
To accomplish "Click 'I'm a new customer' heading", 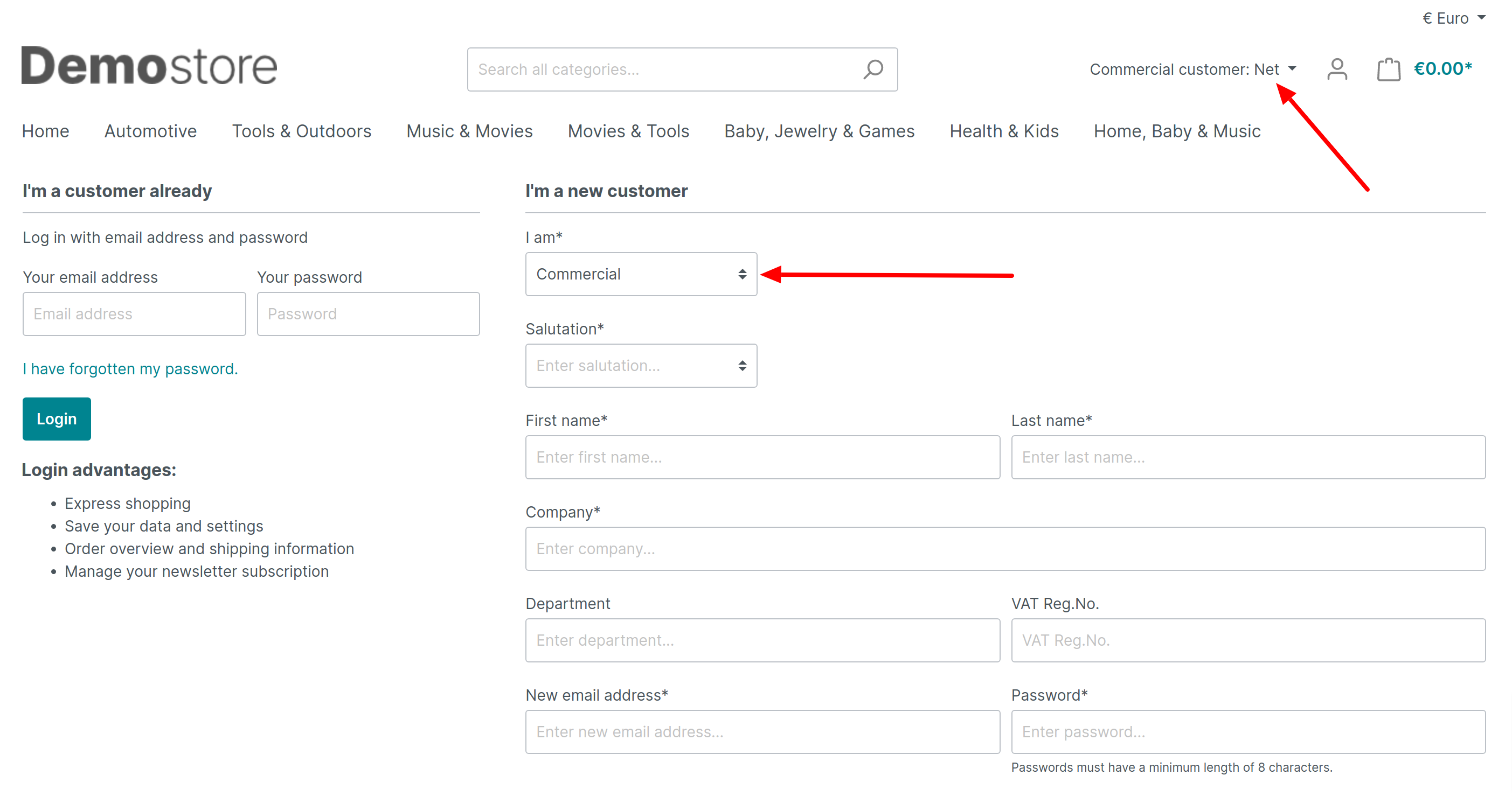I will [606, 191].
